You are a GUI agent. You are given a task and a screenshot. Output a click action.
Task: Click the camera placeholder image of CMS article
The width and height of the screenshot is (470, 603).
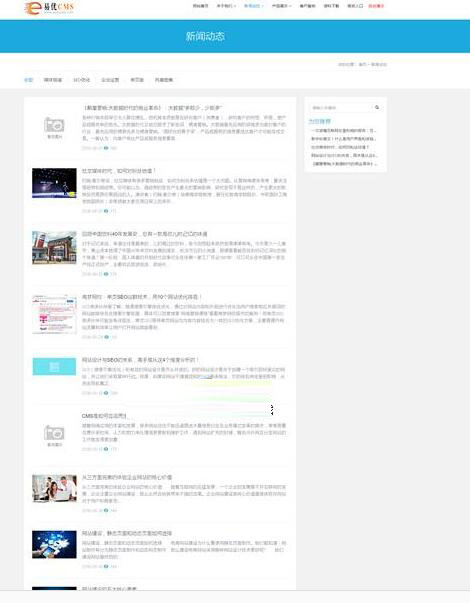click(54, 435)
